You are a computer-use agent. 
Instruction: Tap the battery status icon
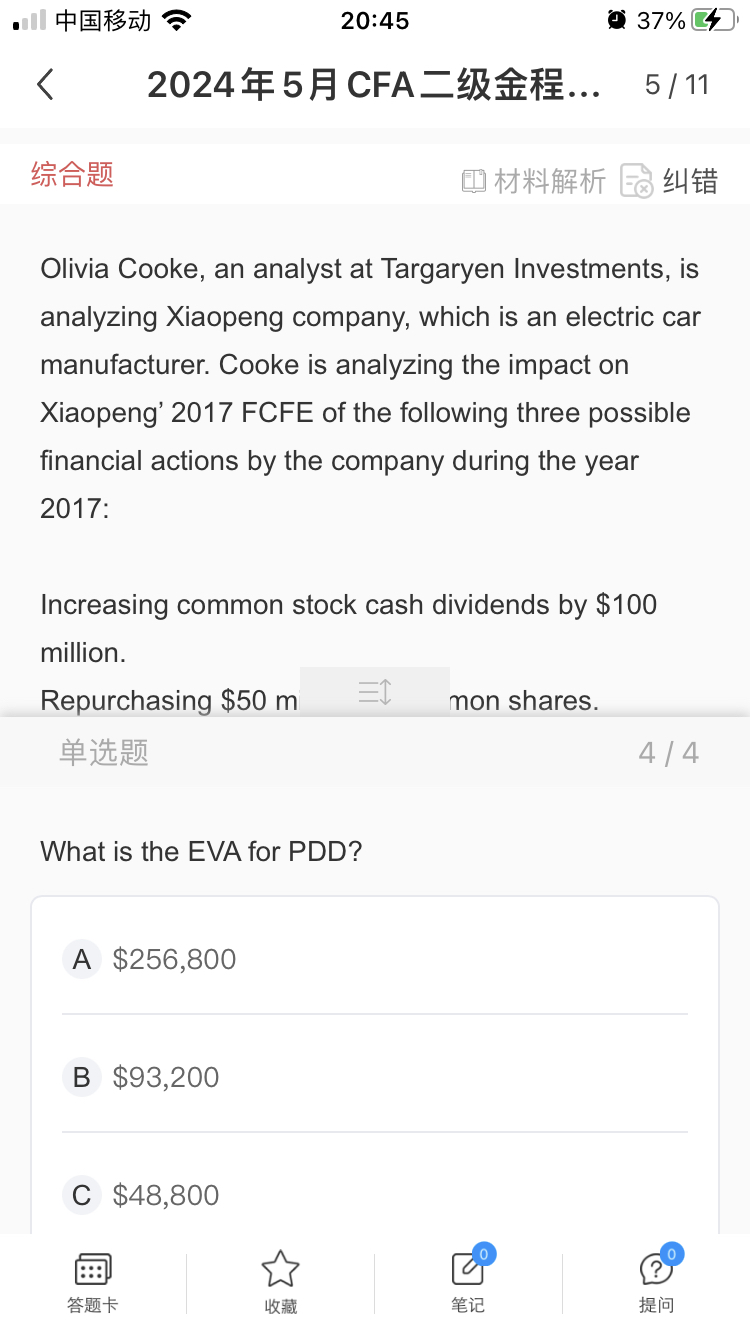tap(713, 20)
